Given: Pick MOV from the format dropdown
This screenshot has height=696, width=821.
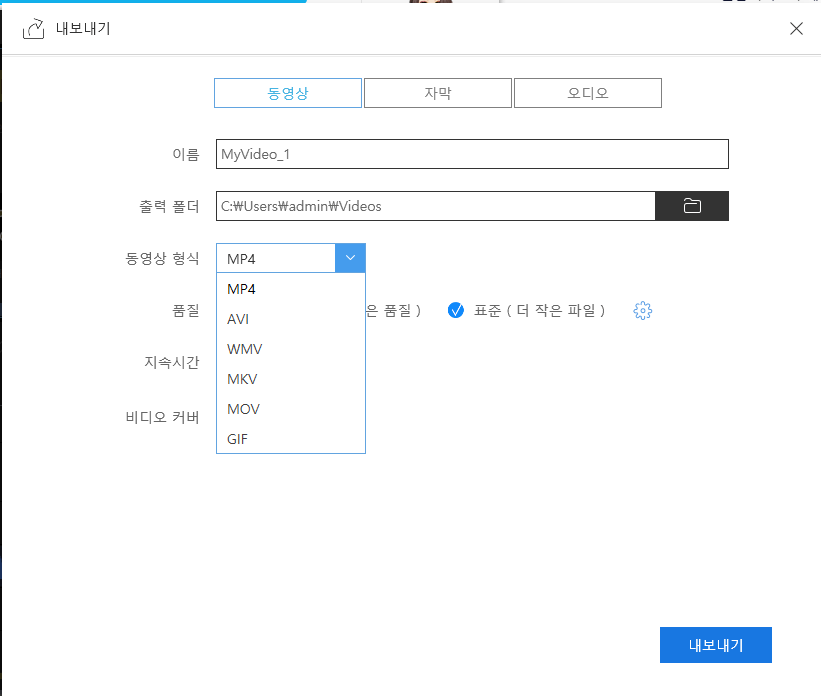Looking at the screenshot, I should pyautogui.click(x=241, y=408).
